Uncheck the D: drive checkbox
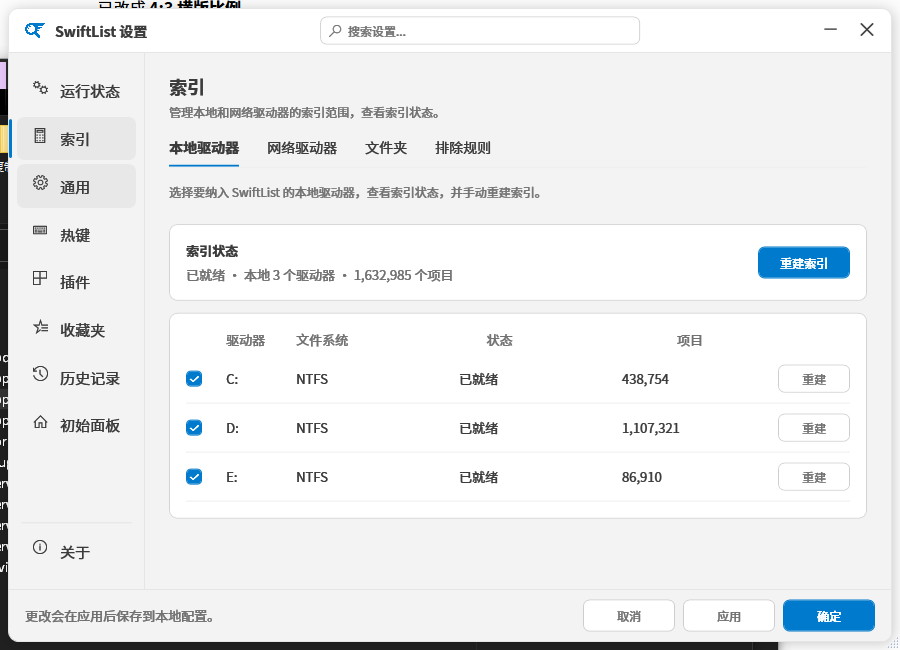The image size is (900, 650). 194,428
